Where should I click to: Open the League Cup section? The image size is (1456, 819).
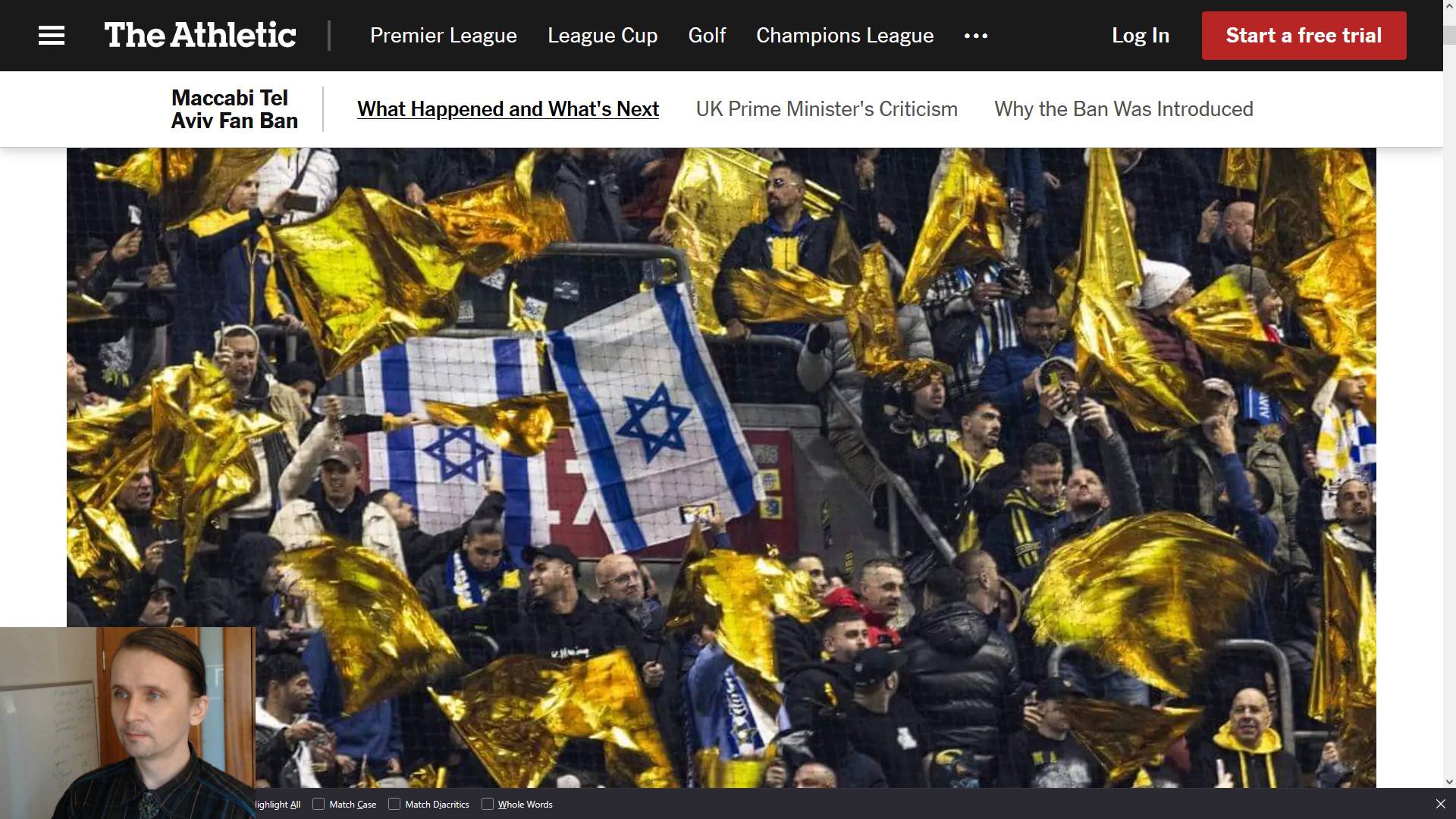[603, 36]
